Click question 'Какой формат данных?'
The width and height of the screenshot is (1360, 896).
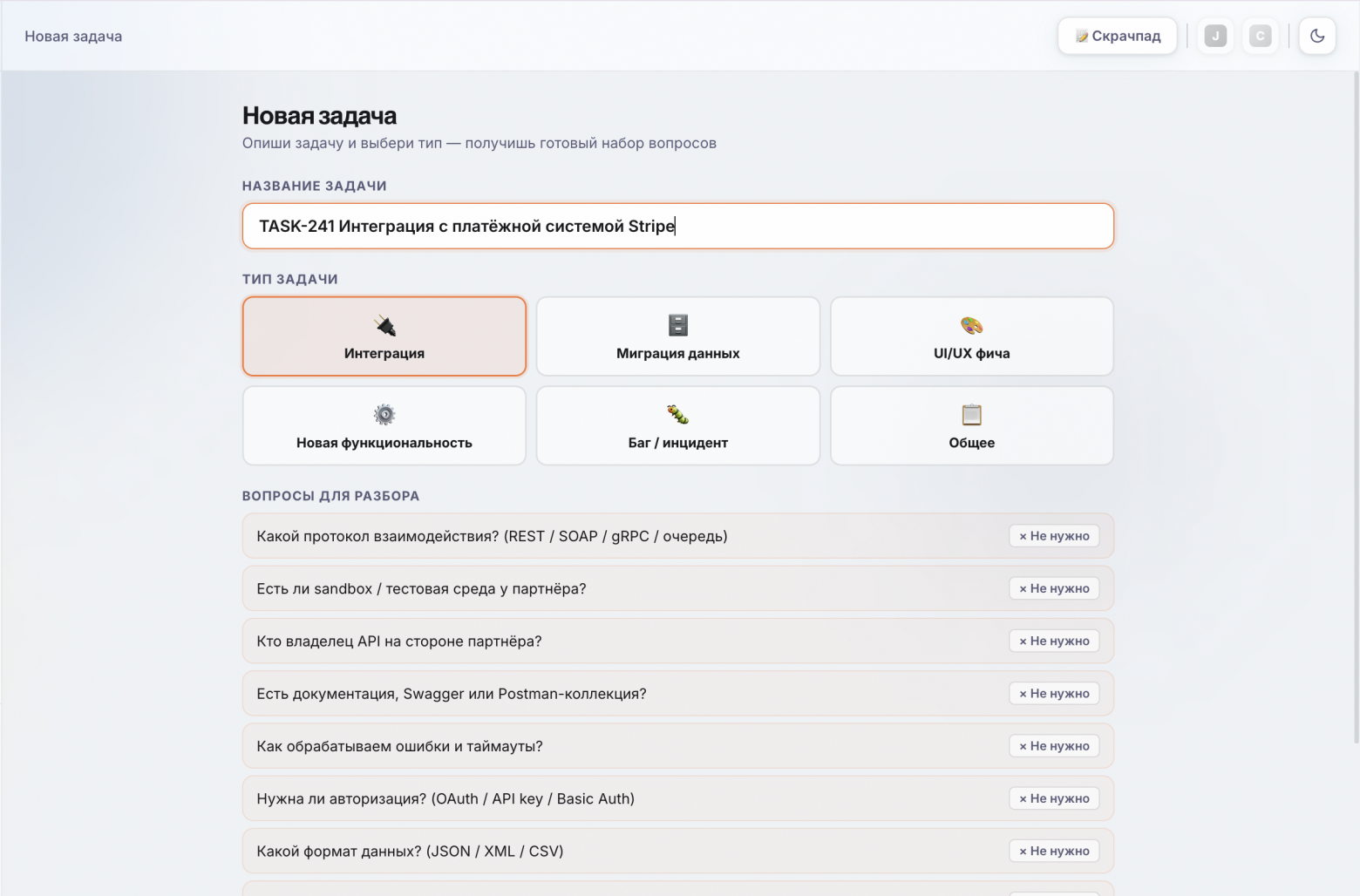pos(677,851)
